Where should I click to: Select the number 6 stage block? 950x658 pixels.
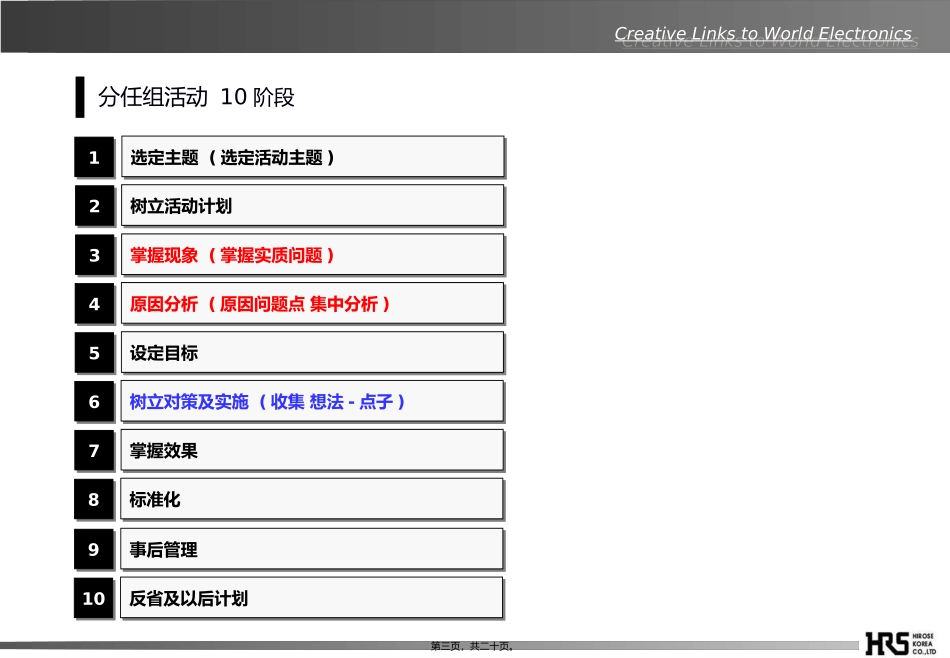[94, 402]
